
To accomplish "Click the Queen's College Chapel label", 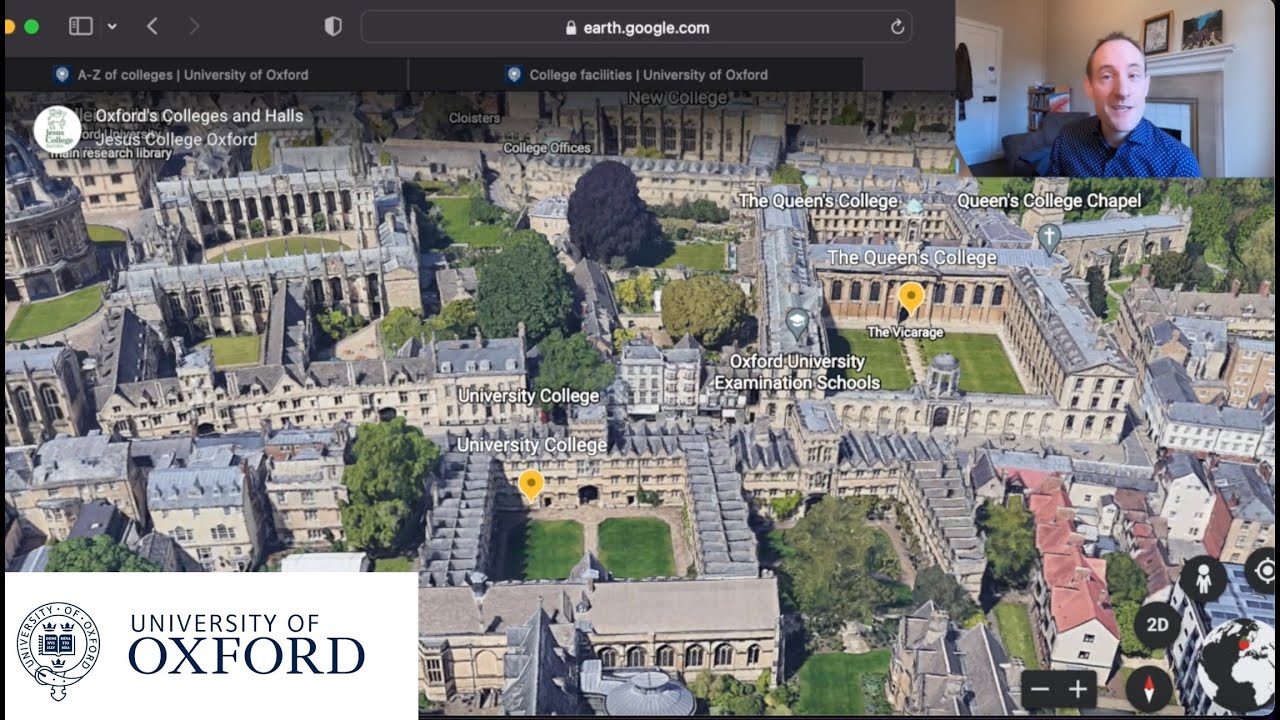I will (1049, 201).
